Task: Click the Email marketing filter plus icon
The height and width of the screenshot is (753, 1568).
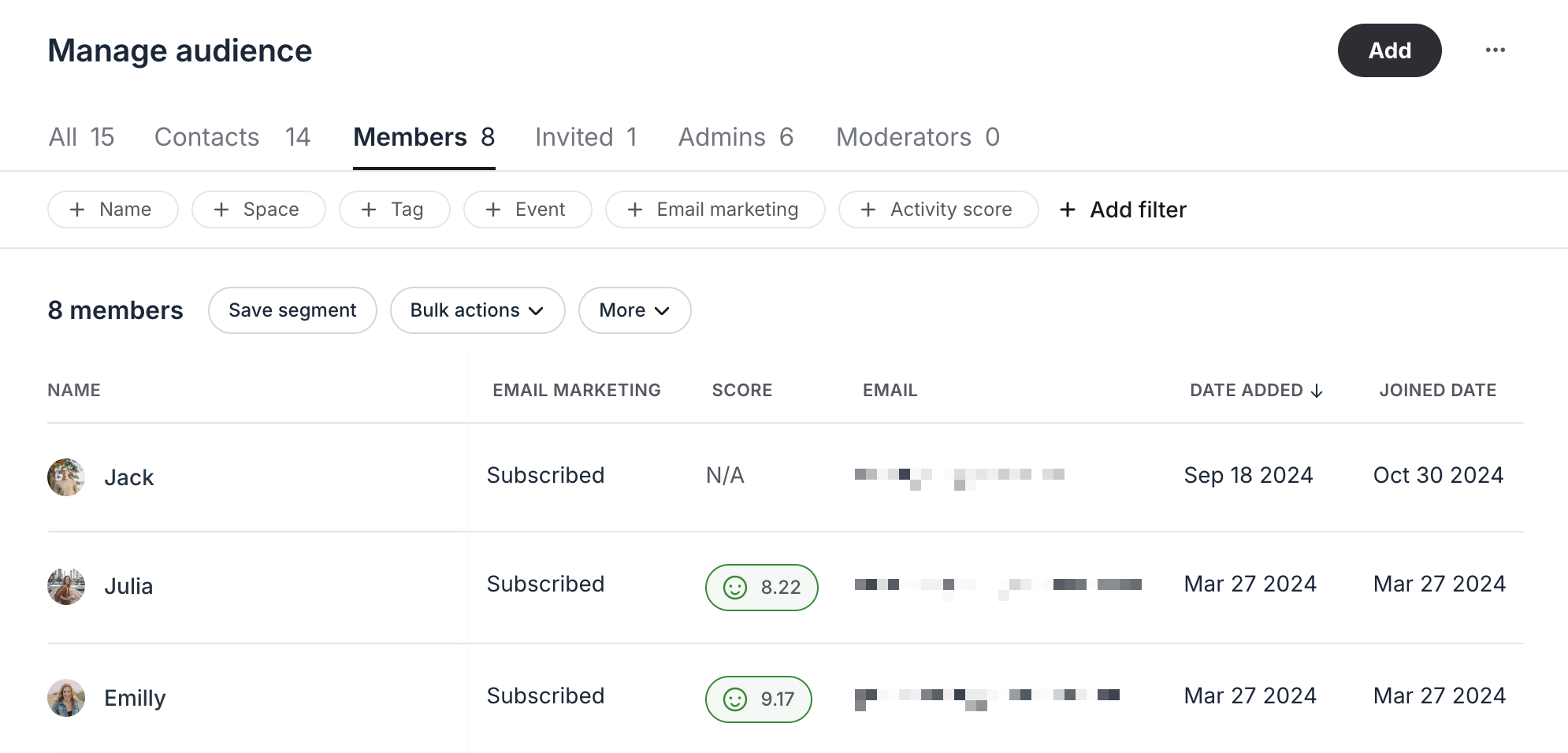Action: pyautogui.click(x=634, y=210)
